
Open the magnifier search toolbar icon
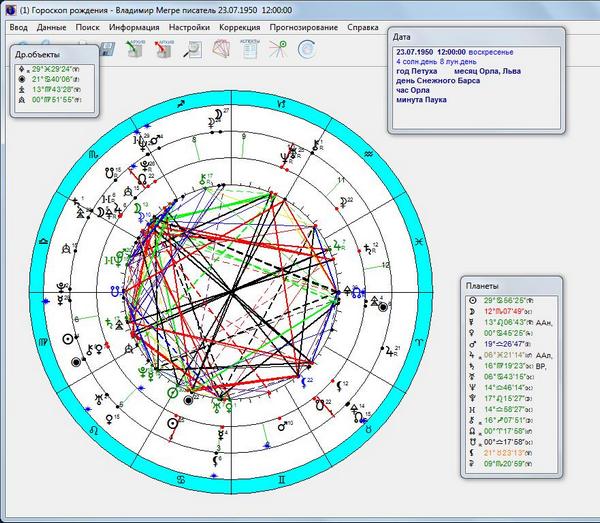pyautogui.click(x=192, y=49)
